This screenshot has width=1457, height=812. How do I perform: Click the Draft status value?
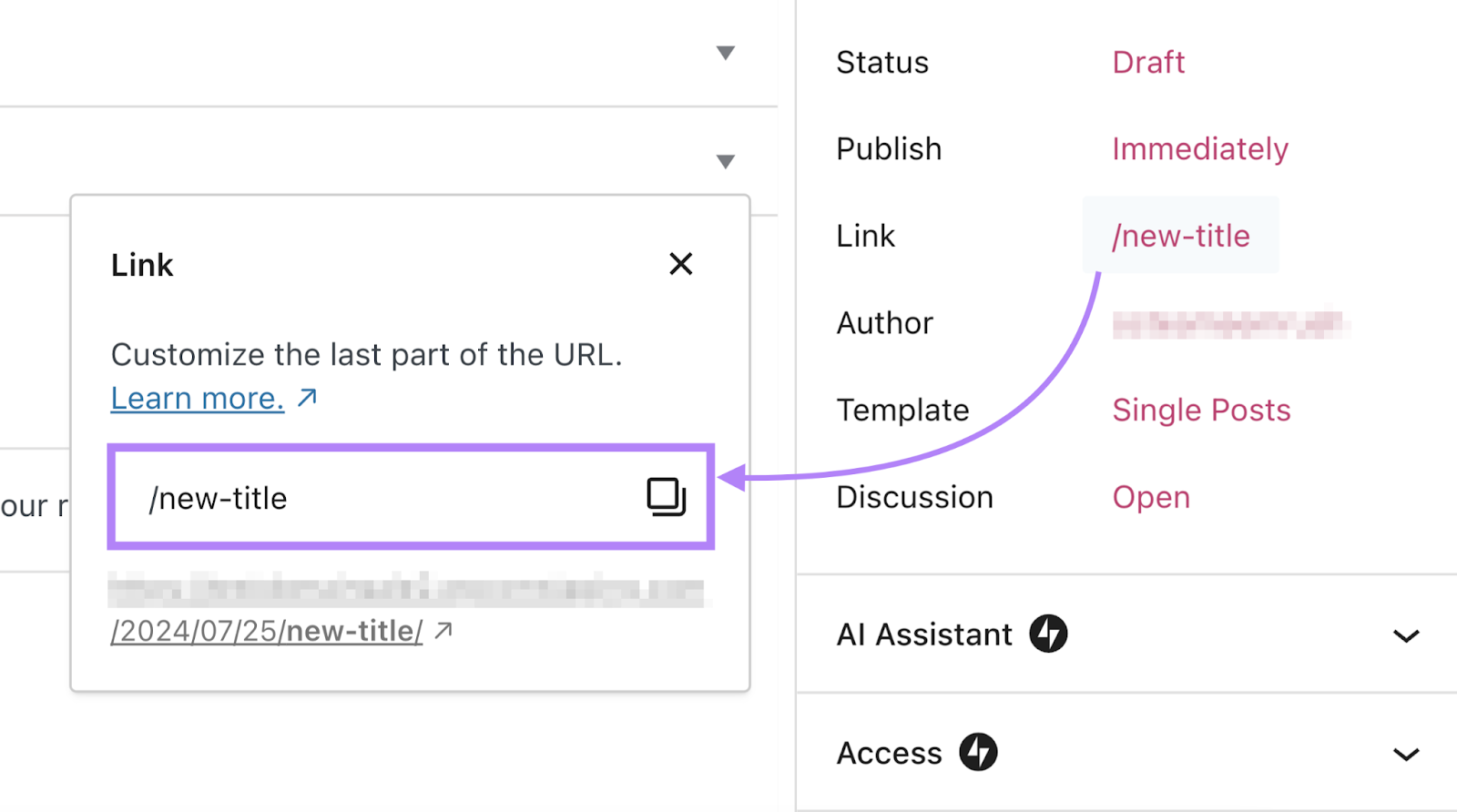1148,62
